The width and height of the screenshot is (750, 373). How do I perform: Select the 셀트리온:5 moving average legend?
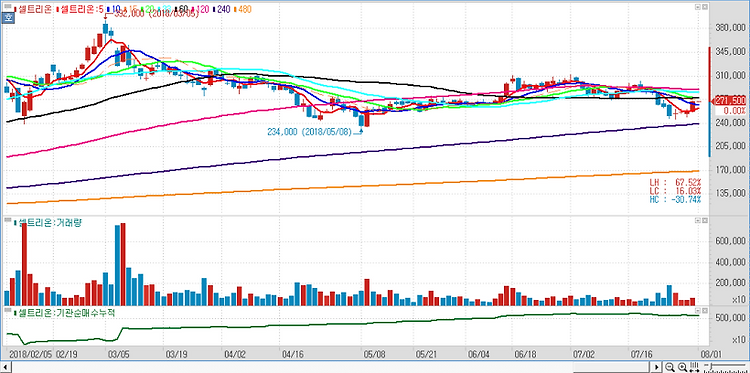[80, 9]
